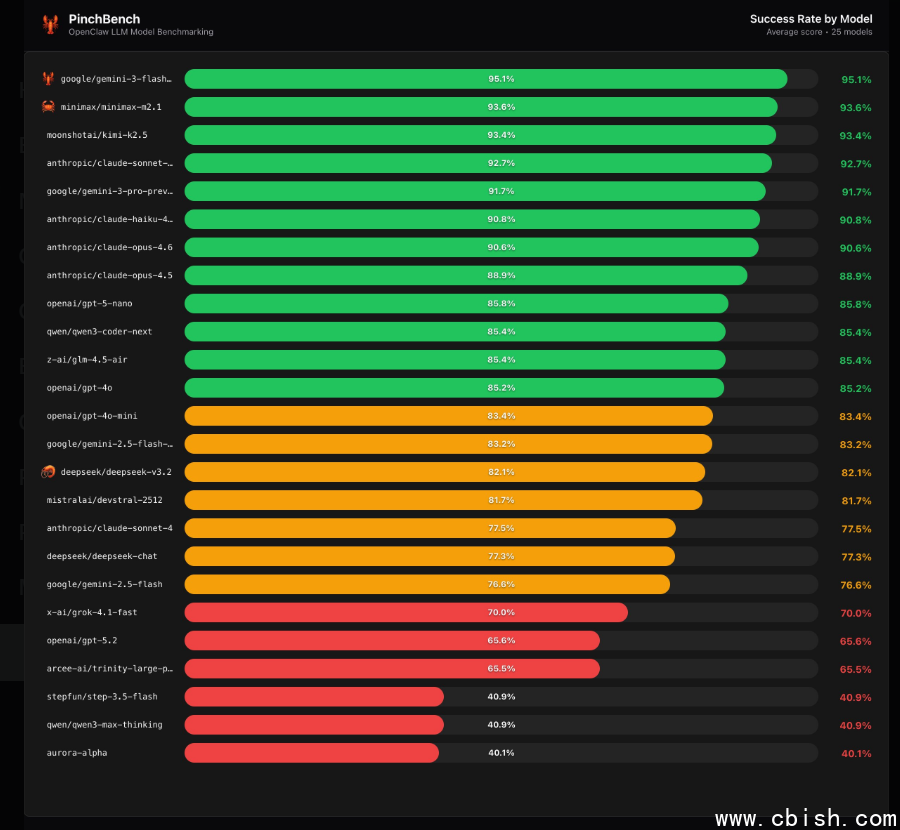Open the PinchBench title link
This screenshot has height=830, width=900.
[104, 18]
